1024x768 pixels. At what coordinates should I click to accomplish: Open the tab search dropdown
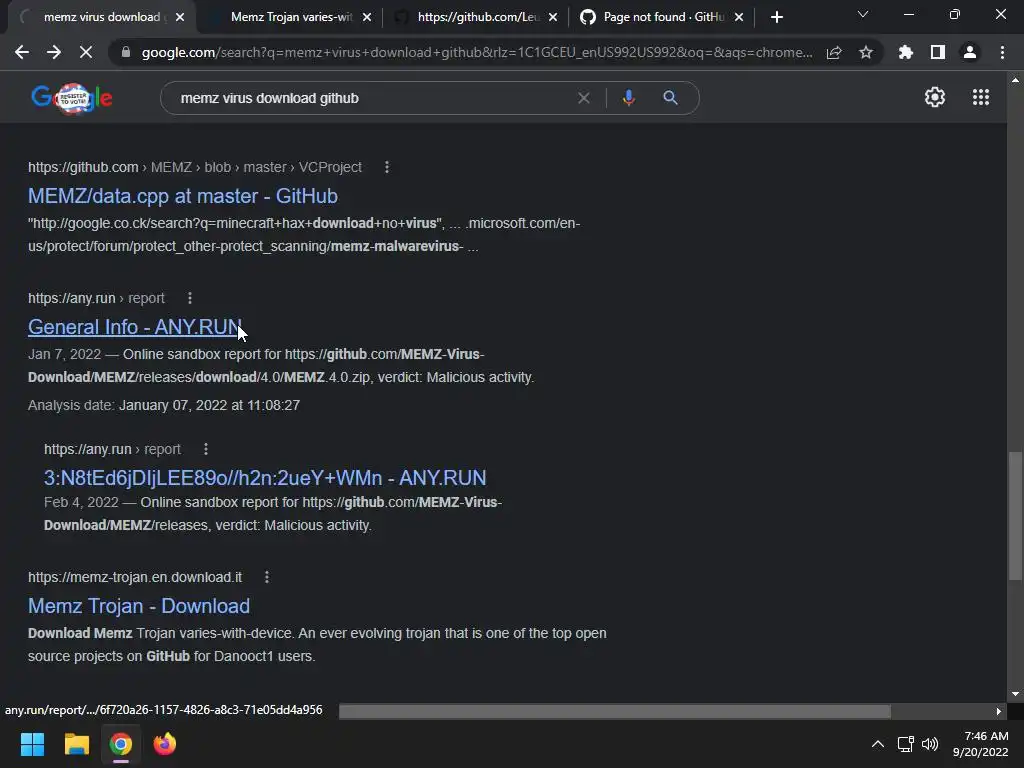(863, 14)
